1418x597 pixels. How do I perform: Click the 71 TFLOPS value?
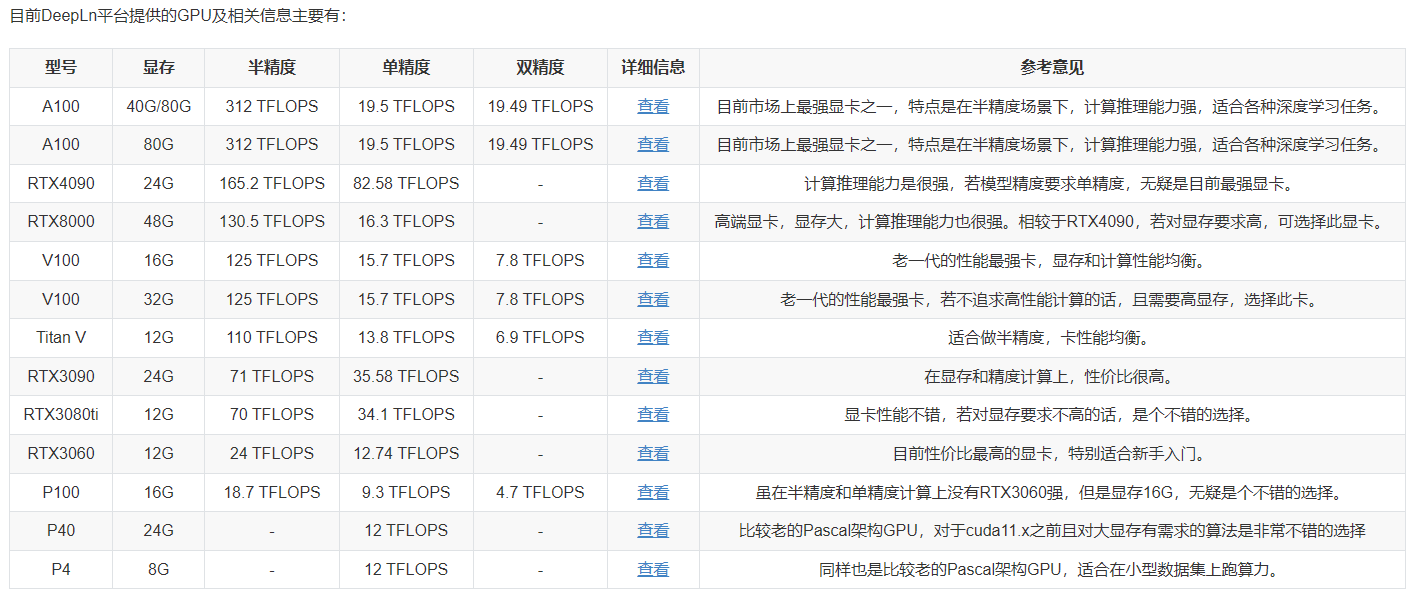pos(272,377)
